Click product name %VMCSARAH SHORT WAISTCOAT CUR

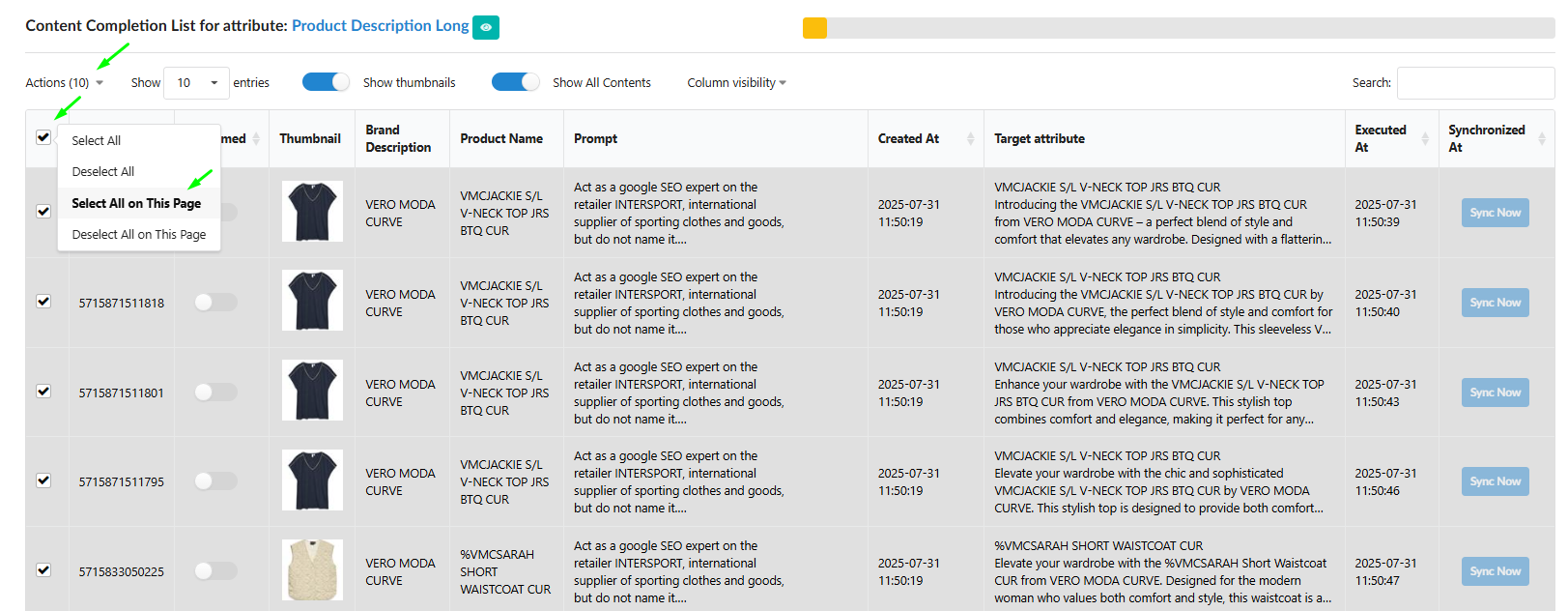[505, 572]
